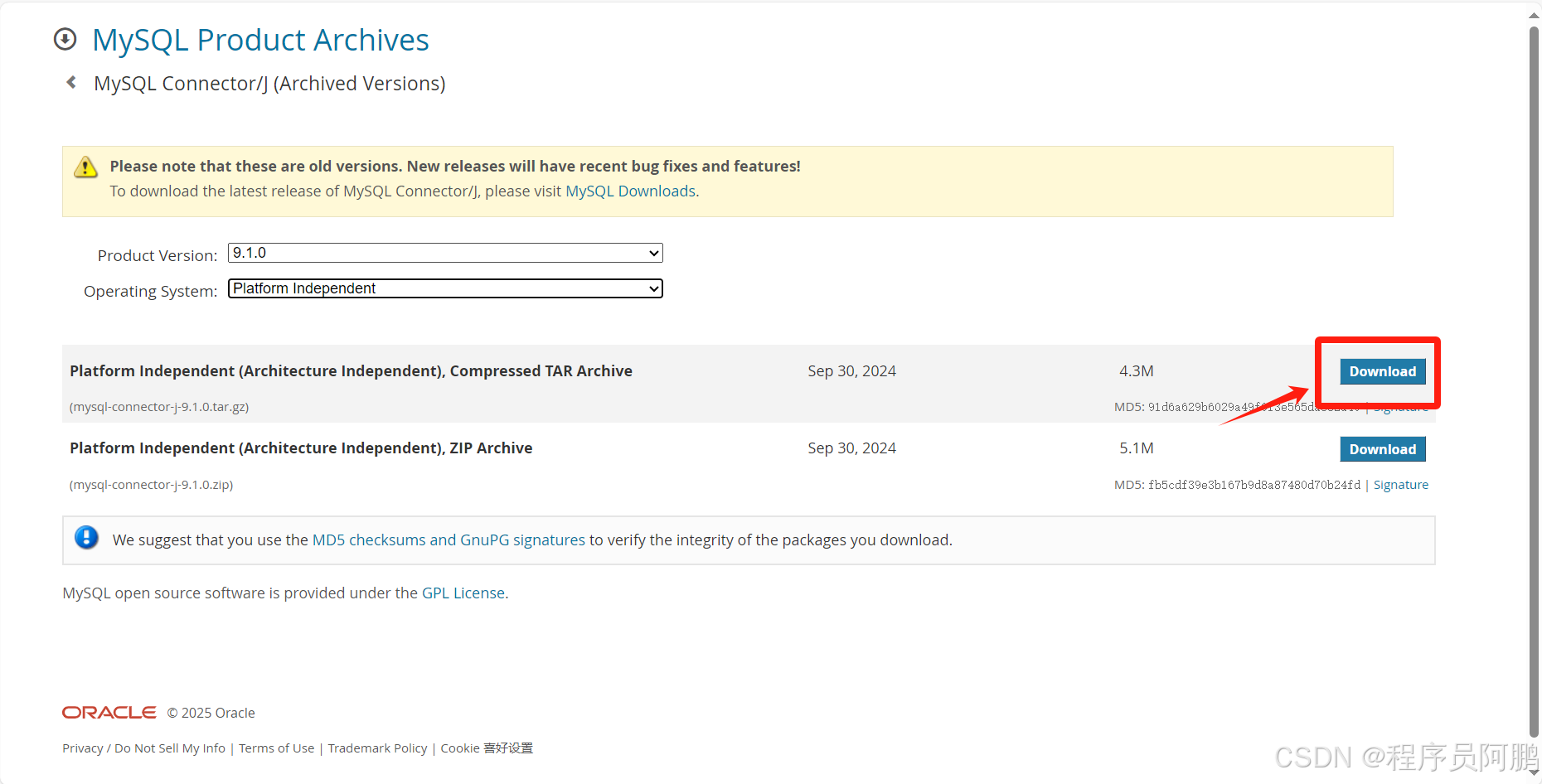Click the scrollbar down arrow
Image resolution: width=1542 pixels, height=784 pixels.
tap(1534, 772)
